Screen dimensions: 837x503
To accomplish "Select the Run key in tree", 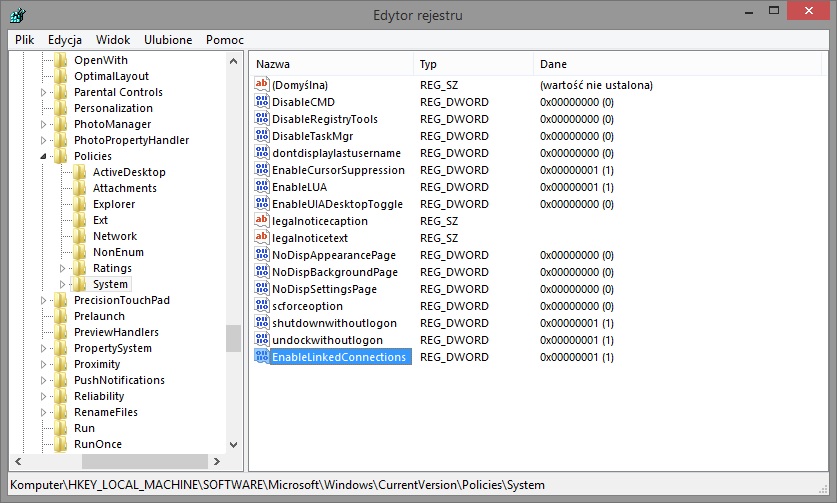I will [84, 428].
